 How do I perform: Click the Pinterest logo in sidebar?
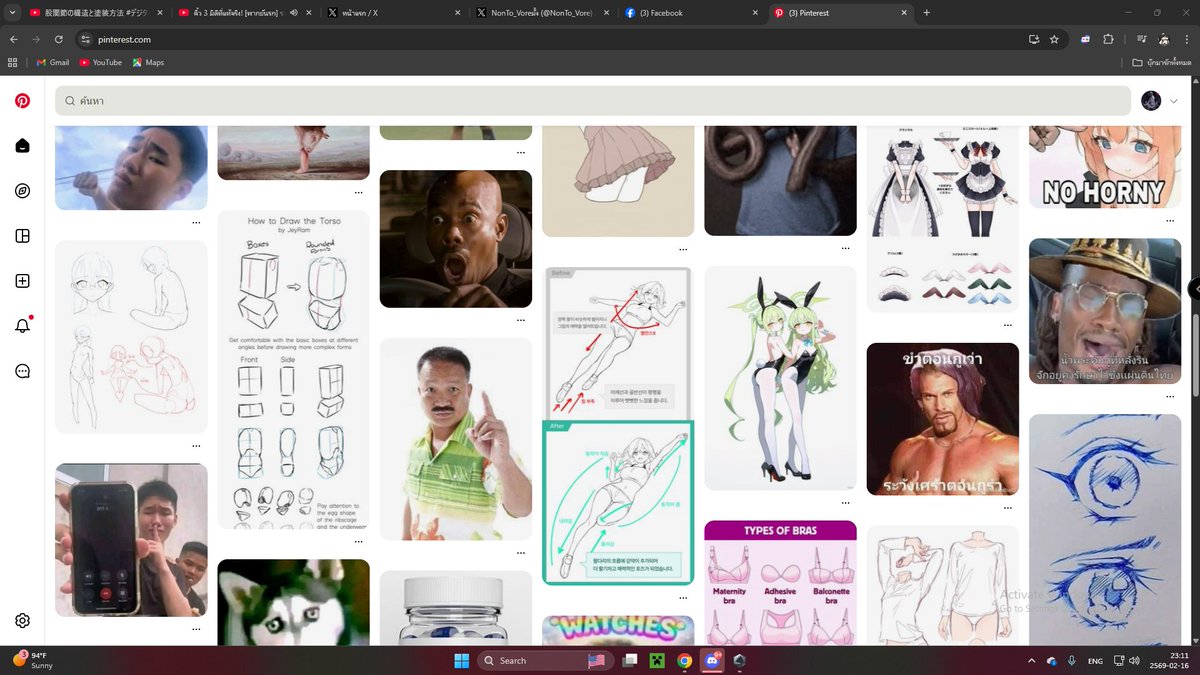coord(22,101)
